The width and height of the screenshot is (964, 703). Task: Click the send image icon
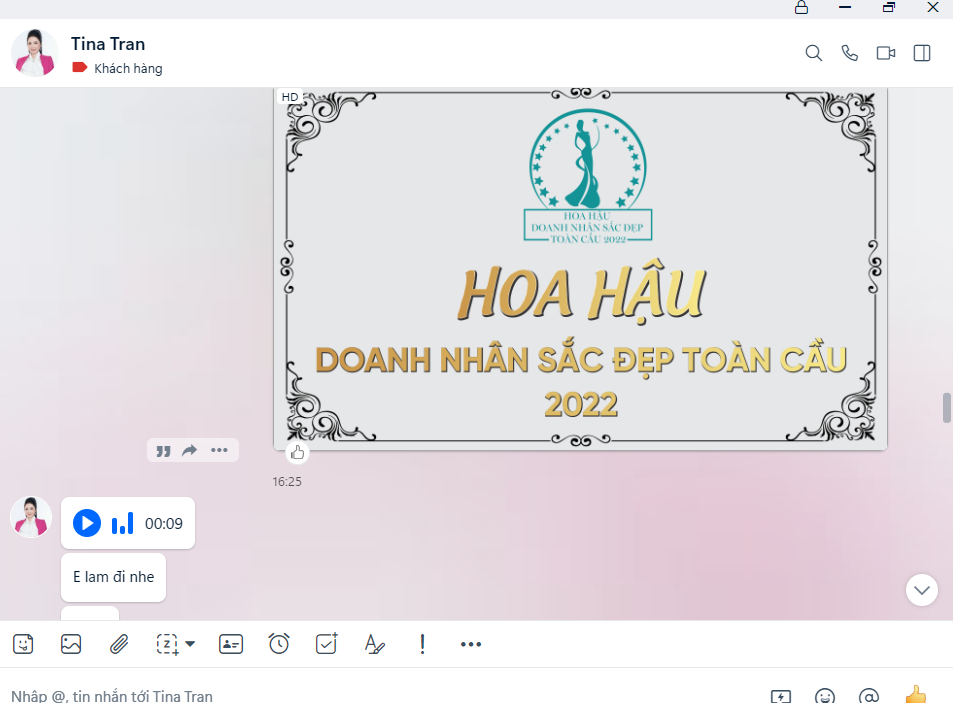(71, 645)
